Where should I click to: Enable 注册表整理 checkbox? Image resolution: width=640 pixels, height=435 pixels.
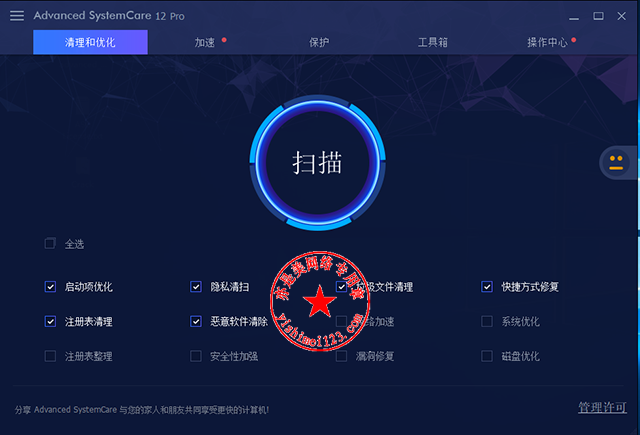tap(50, 356)
